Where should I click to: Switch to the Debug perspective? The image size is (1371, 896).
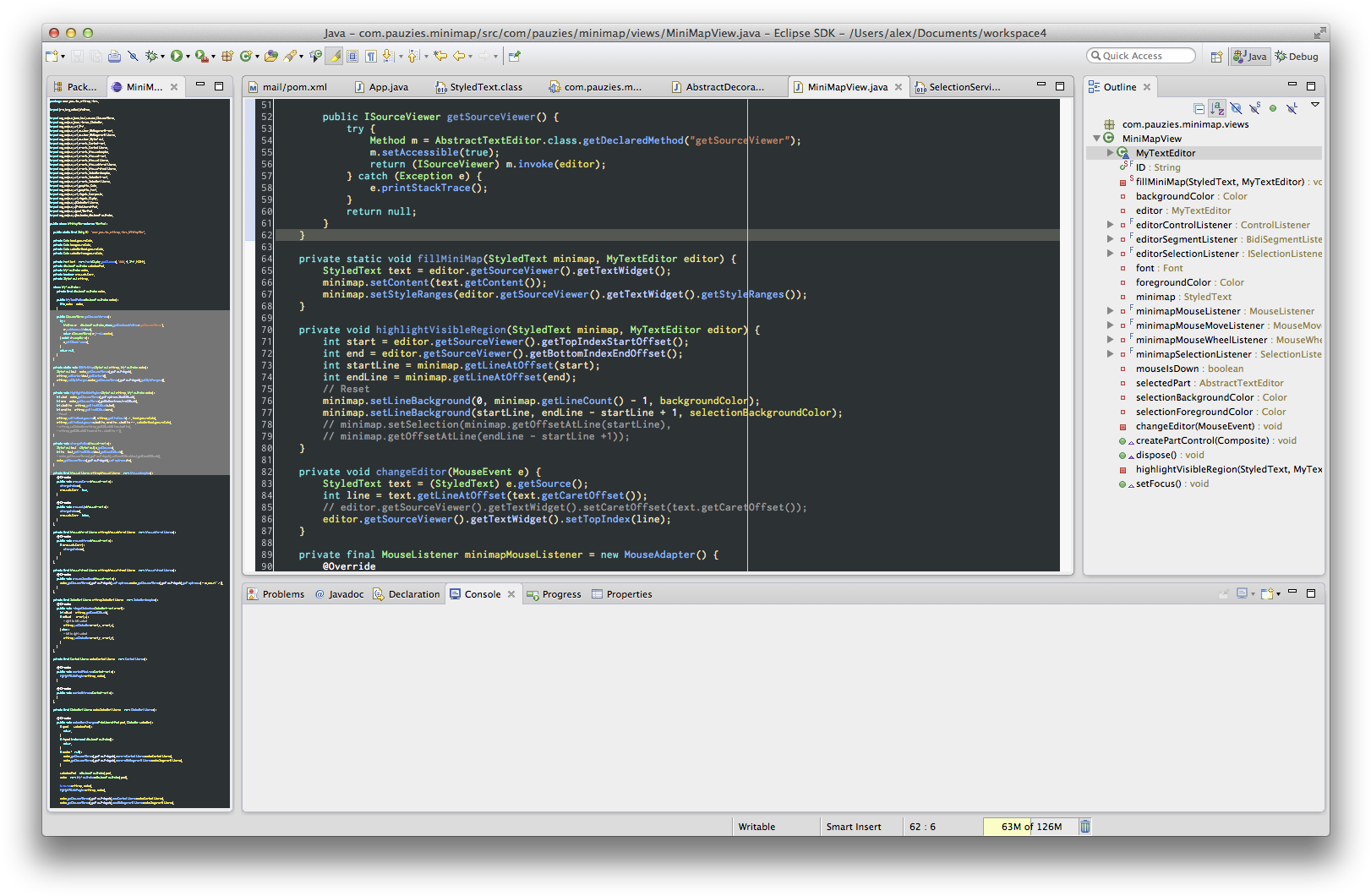pyautogui.click(x=1297, y=57)
